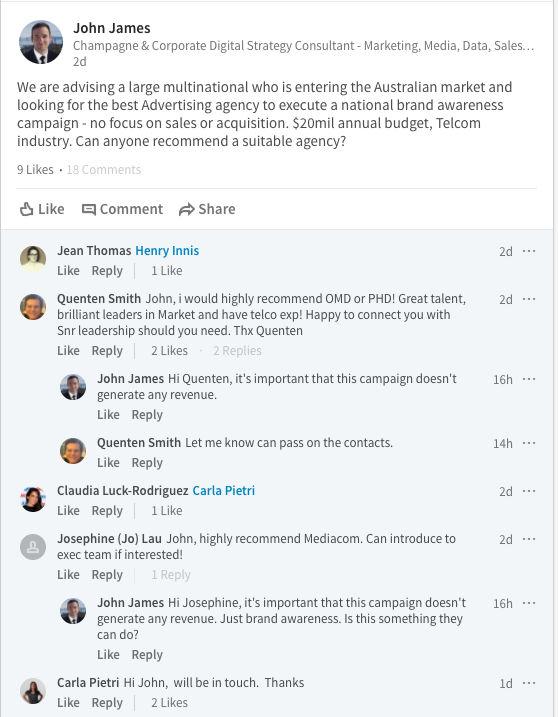Viewport: 558px width, 717px height.
Task: View the 9 Likes on the post
Action: click(x=35, y=170)
